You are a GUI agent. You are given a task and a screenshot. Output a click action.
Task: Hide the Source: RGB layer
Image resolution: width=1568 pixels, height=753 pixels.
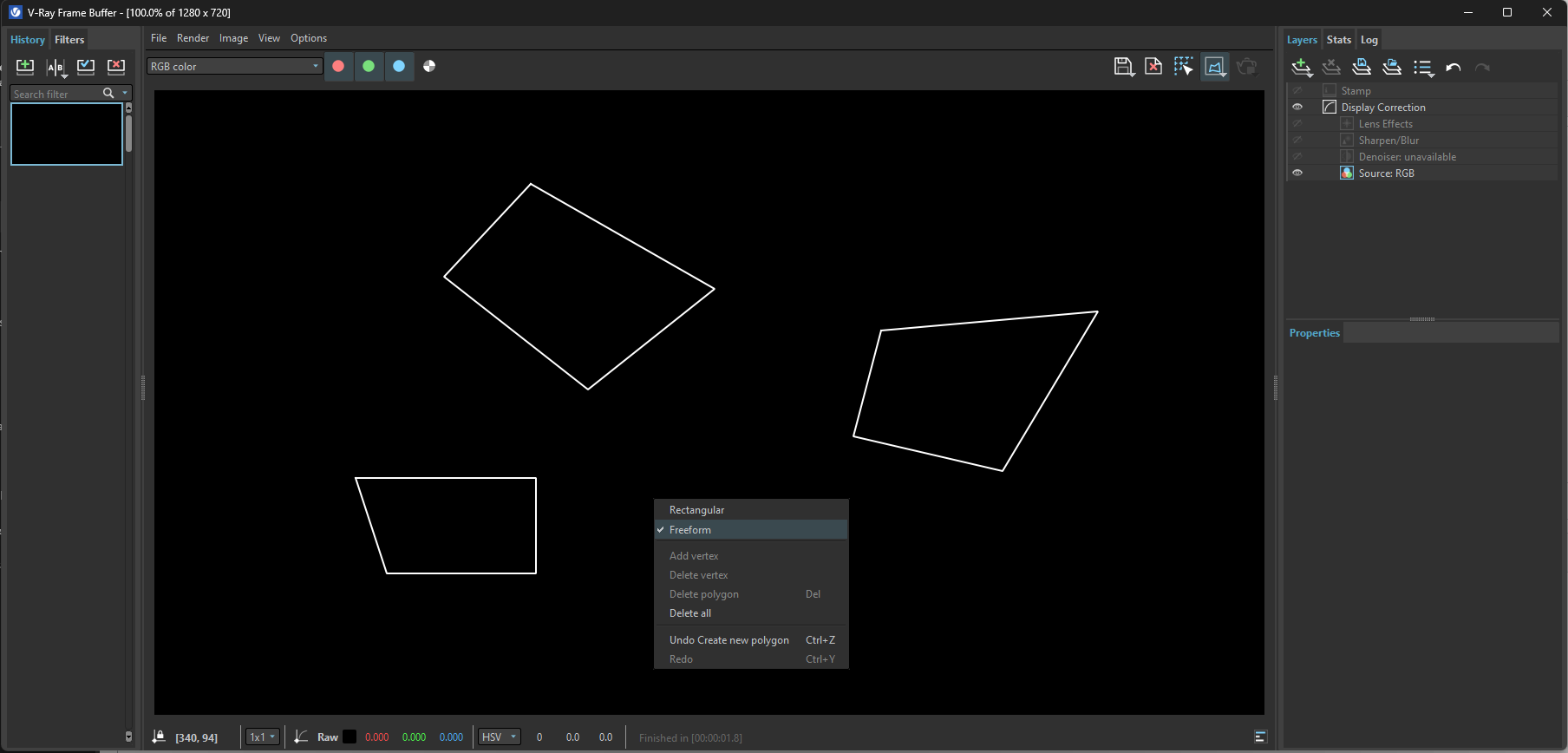coord(1297,174)
